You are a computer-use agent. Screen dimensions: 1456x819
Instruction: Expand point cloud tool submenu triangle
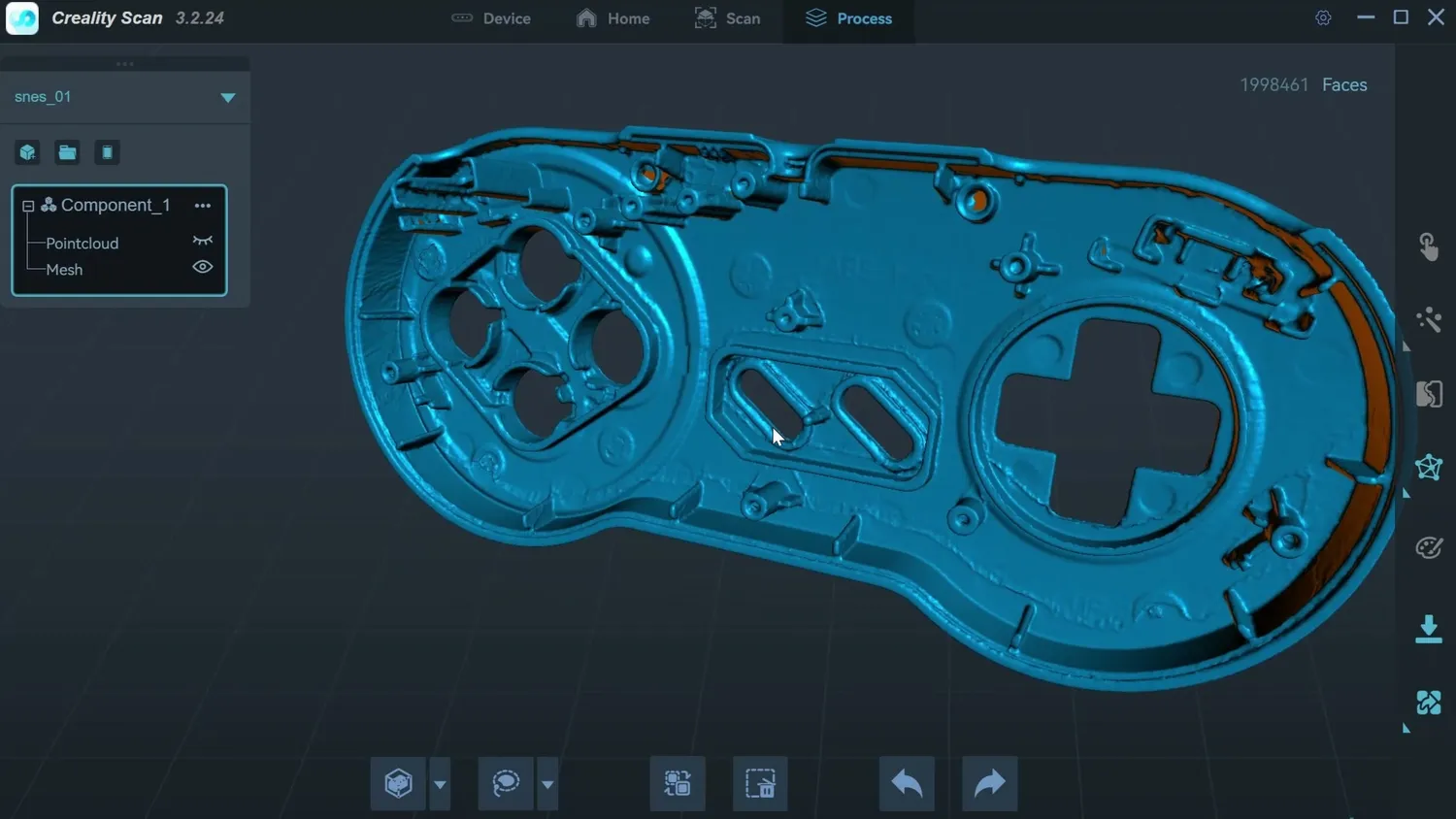click(1406, 345)
